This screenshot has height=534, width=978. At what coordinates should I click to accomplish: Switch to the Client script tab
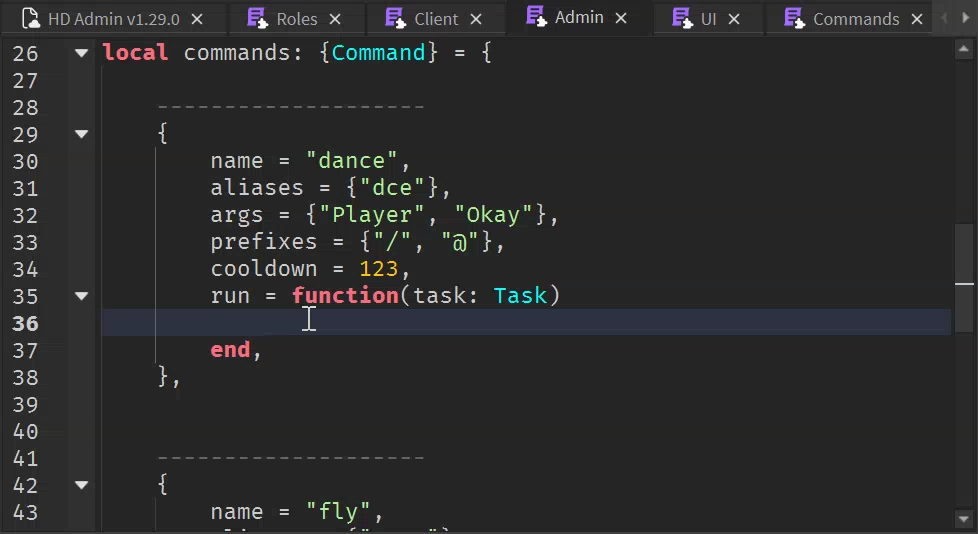tap(435, 19)
